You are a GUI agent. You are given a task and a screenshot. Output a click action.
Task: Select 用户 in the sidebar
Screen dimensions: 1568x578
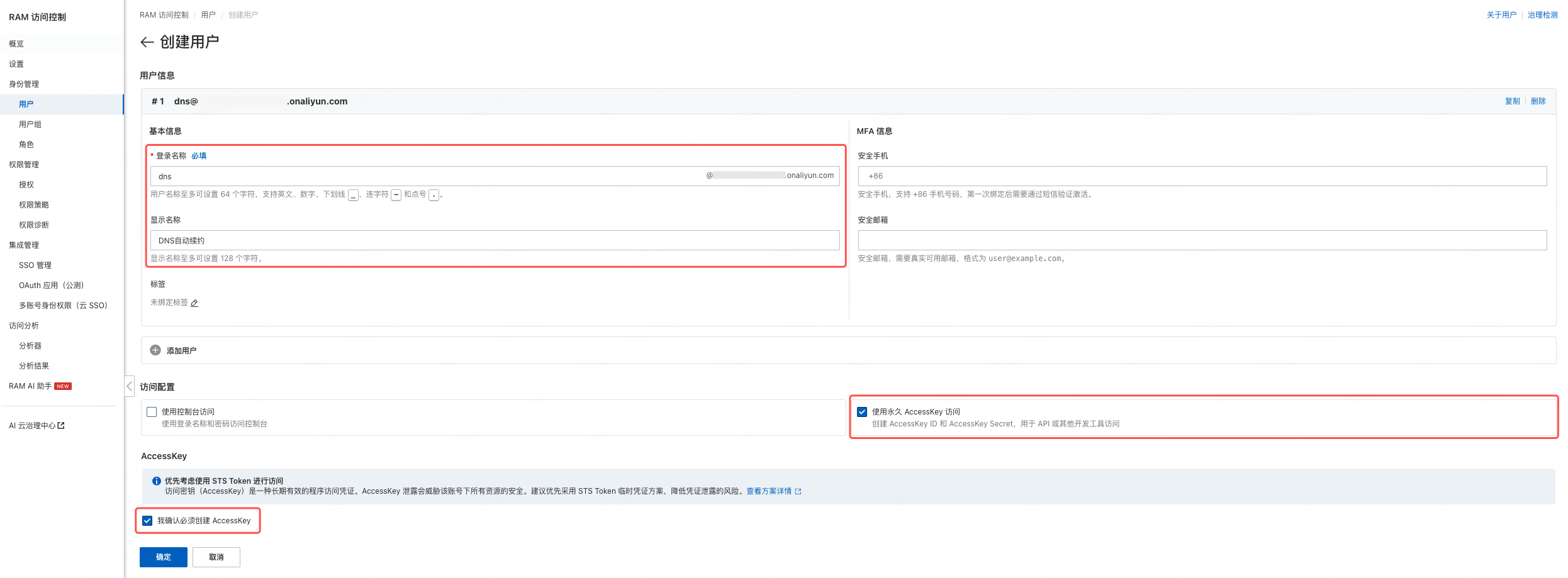[62, 104]
